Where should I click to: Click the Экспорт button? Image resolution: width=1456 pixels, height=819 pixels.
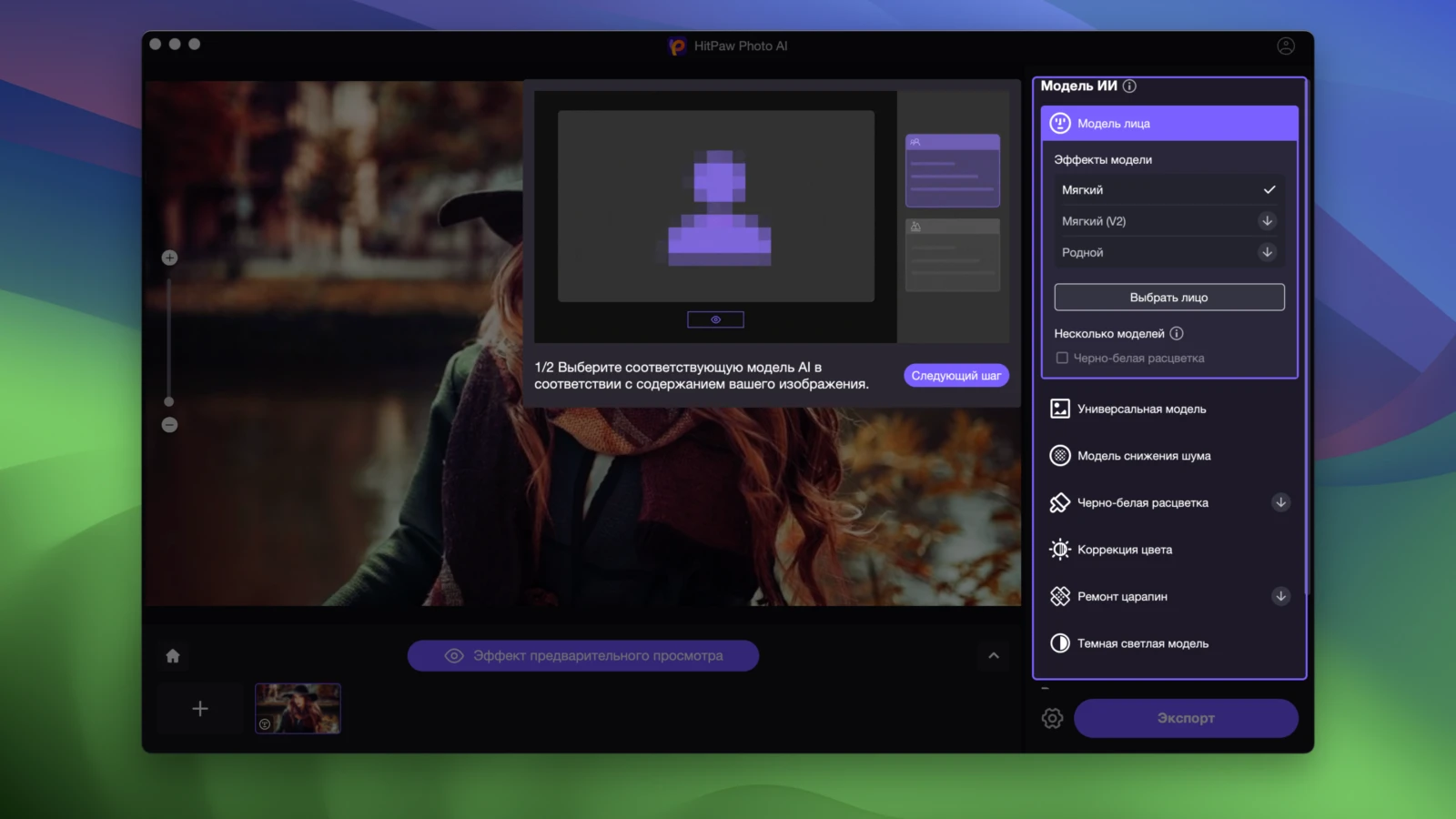click(x=1185, y=718)
